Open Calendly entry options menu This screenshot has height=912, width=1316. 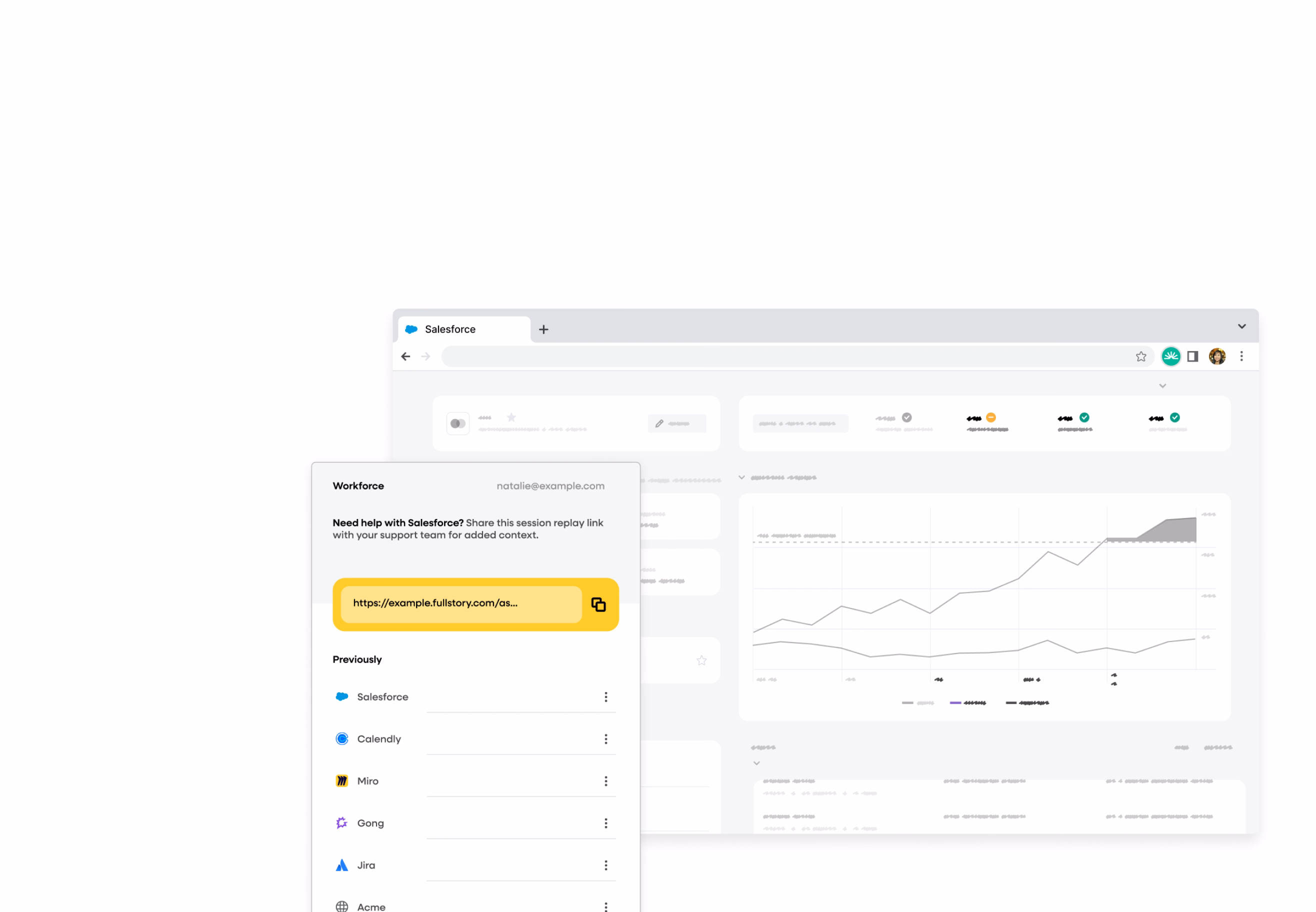pos(605,739)
